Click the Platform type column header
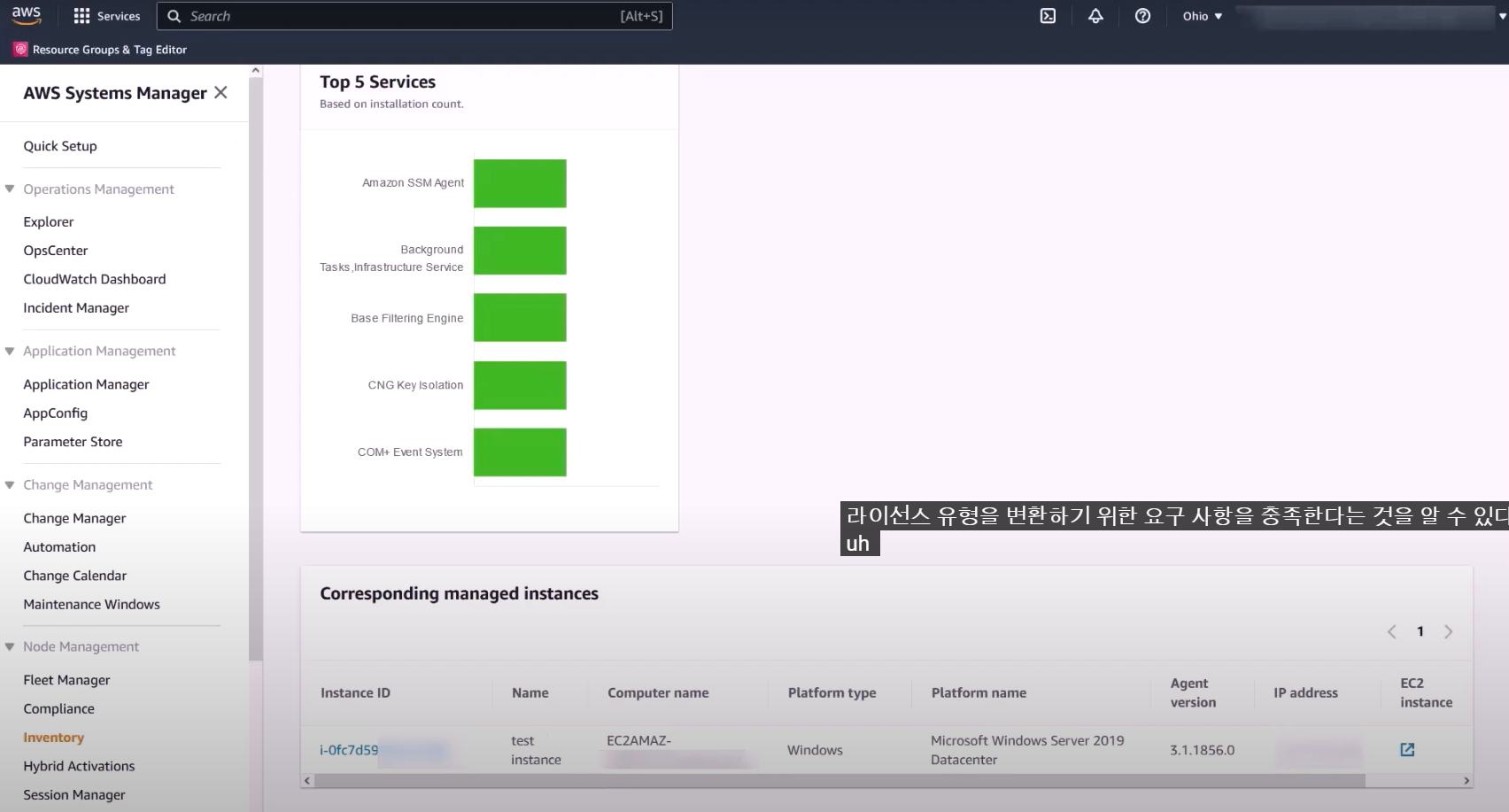 click(832, 693)
